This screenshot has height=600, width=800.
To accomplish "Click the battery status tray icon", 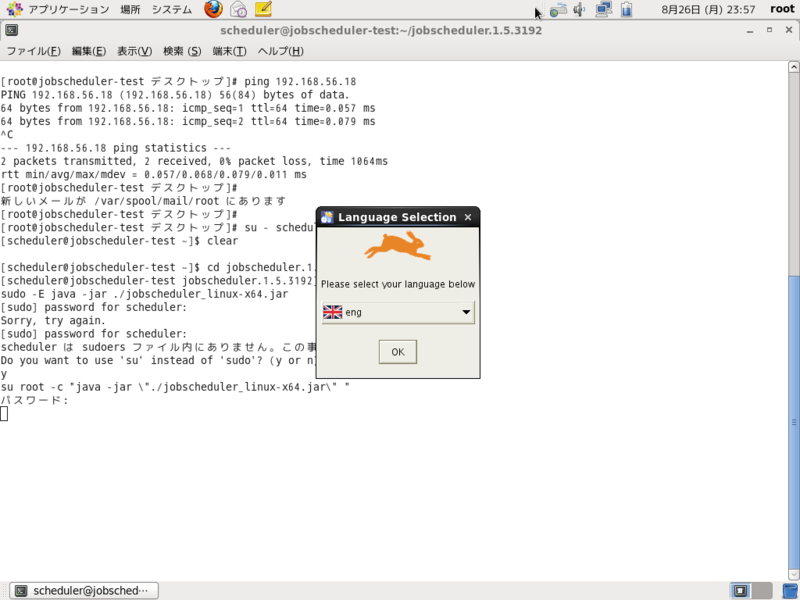I will pos(627,10).
